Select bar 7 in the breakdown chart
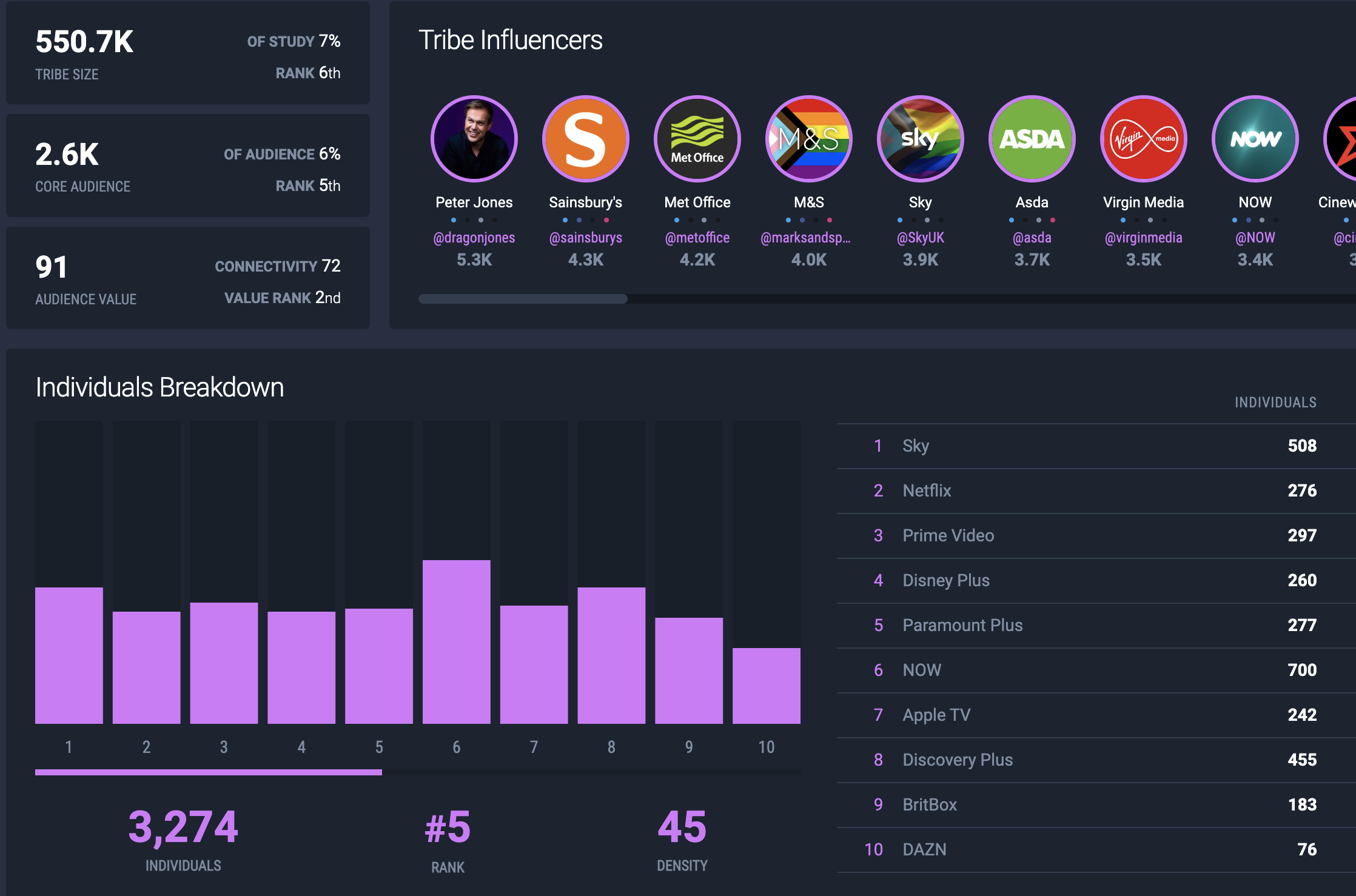The height and width of the screenshot is (896, 1356). point(534,664)
